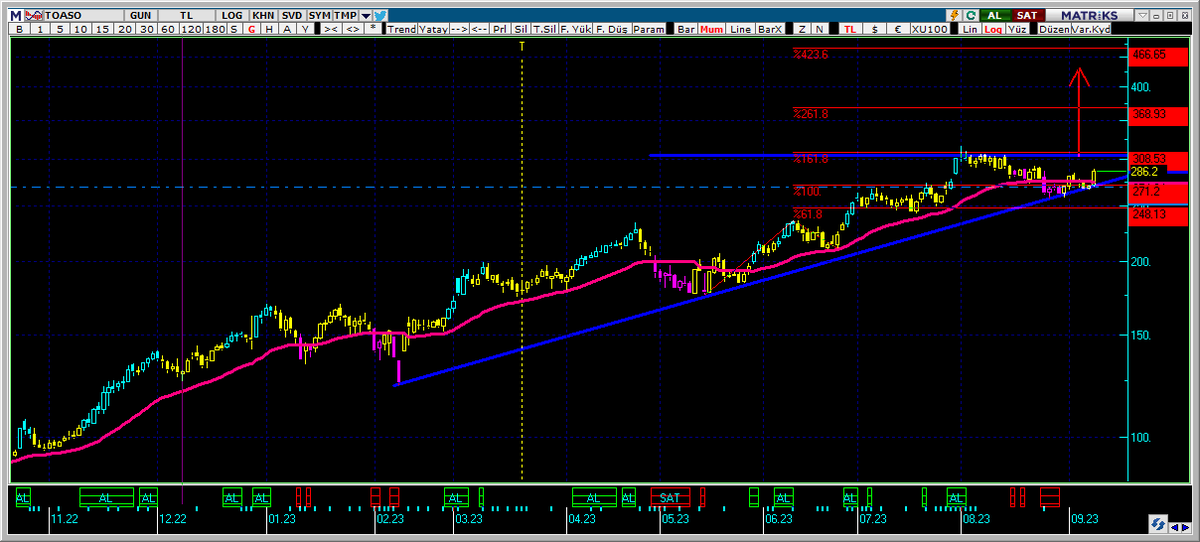The height and width of the screenshot is (542, 1200).
Task: Open the chart symbol icon beside TOASO
Action: click(34, 15)
